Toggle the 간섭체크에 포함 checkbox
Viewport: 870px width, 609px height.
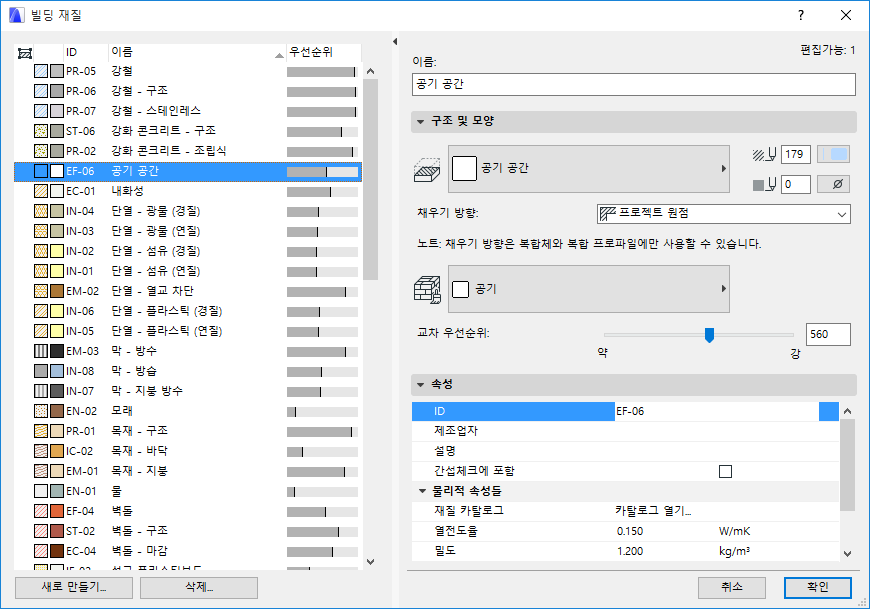tap(725, 471)
